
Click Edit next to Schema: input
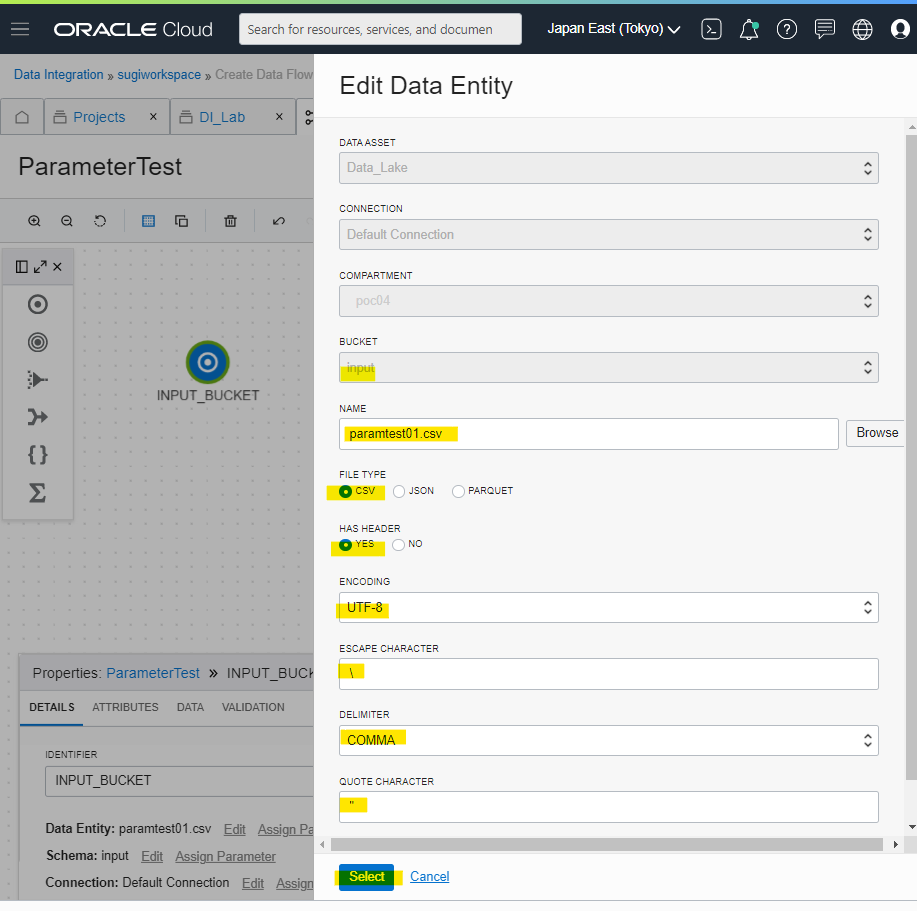(x=152, y=856)
